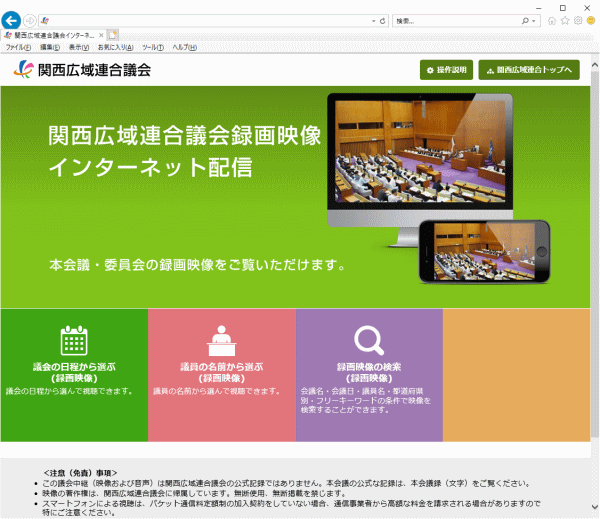Maximize the browser window
This screenshot has height=519, width=600.
click(x=562, y=8)
